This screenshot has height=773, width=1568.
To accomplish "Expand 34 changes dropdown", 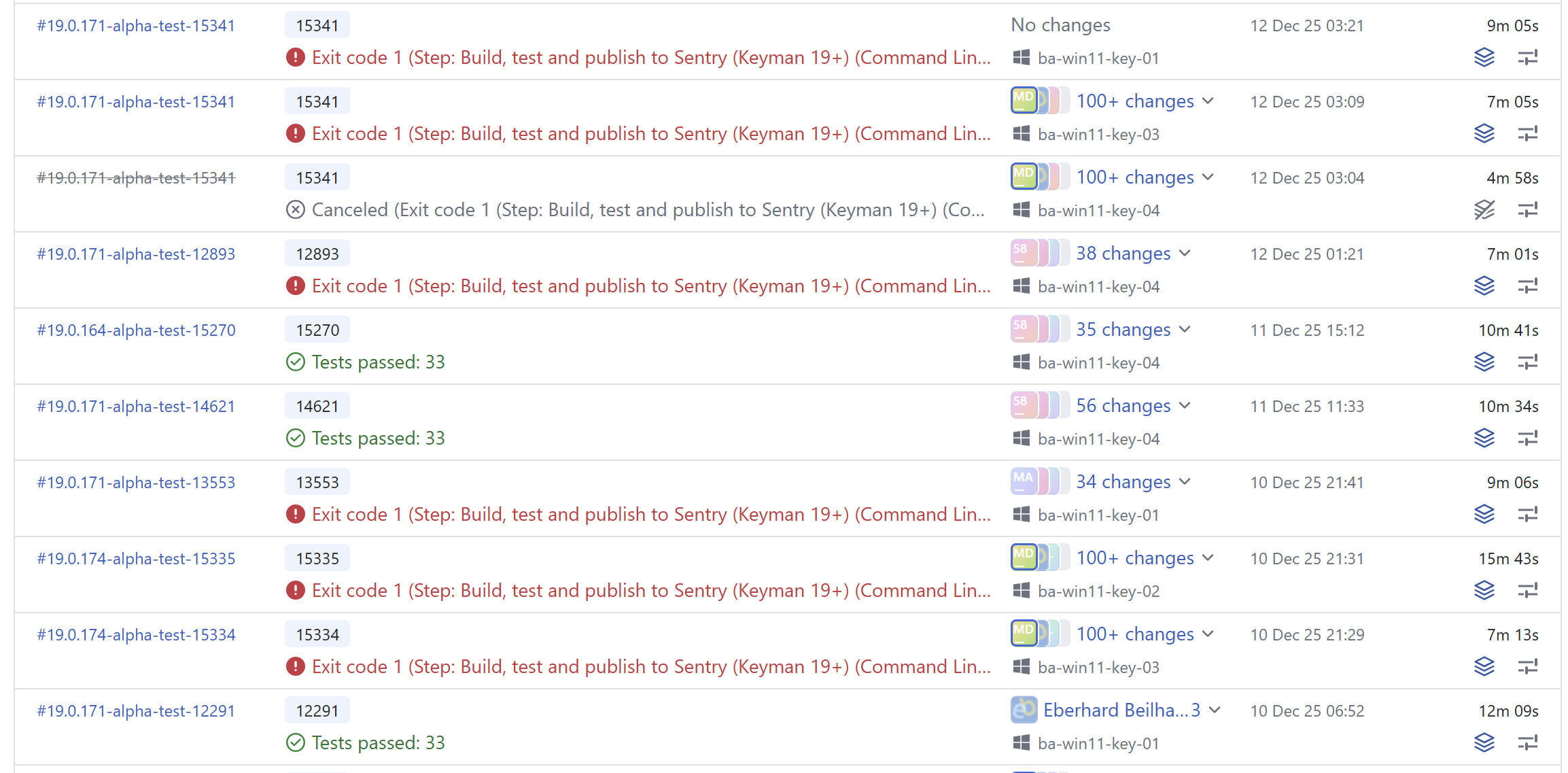I will point(1185,482).
